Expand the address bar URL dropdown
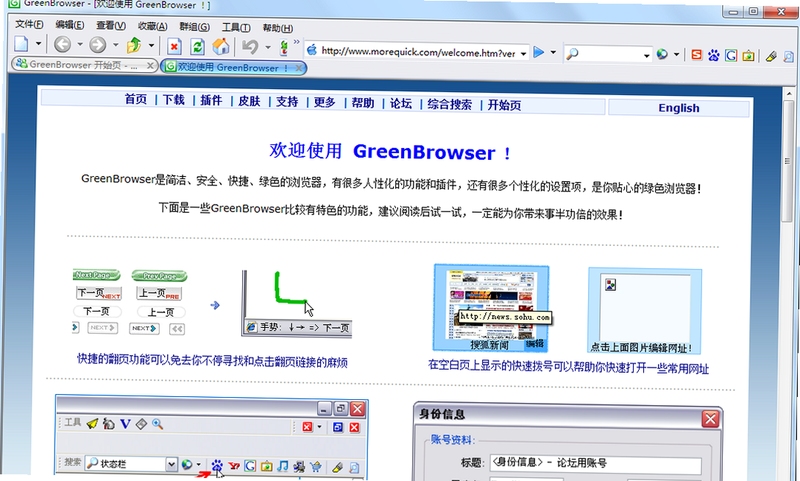Screen dimensions: 800x481 (523, 54)
